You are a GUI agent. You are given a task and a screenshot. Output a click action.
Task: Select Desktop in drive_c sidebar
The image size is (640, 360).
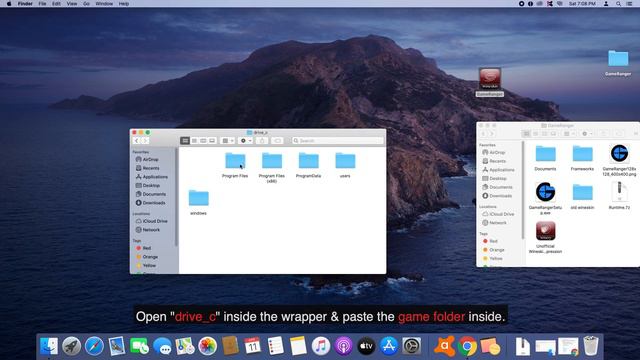coord(151,185)
